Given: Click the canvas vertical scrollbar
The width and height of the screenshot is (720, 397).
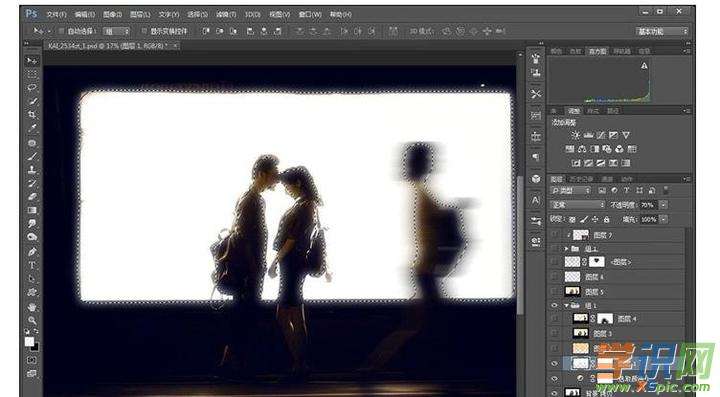Looking at the screenshot, I should point(520,246).
